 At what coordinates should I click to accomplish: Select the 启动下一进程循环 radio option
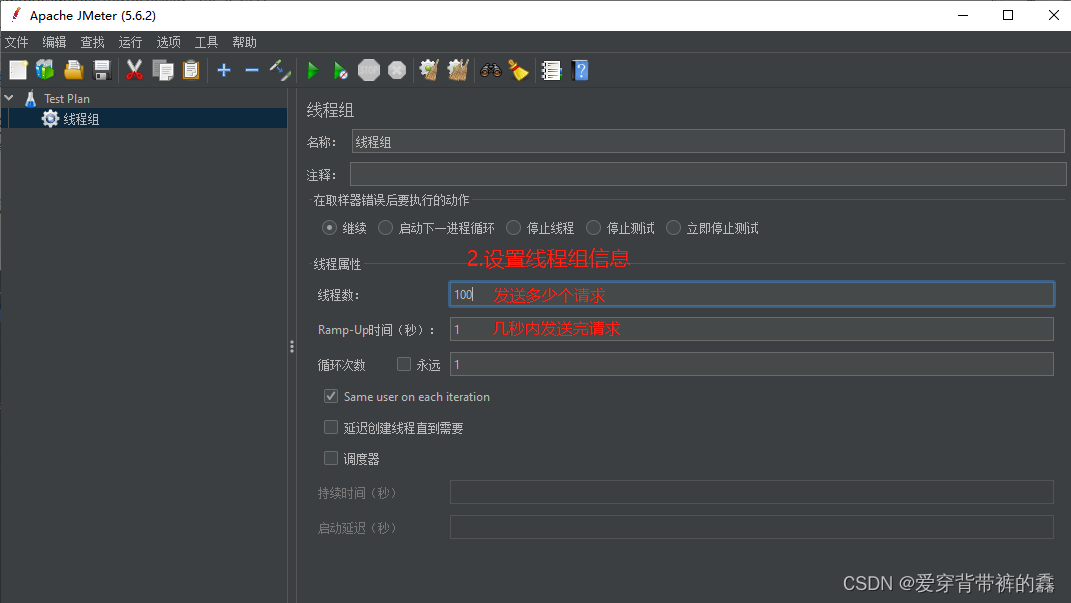tap(385, 227)
